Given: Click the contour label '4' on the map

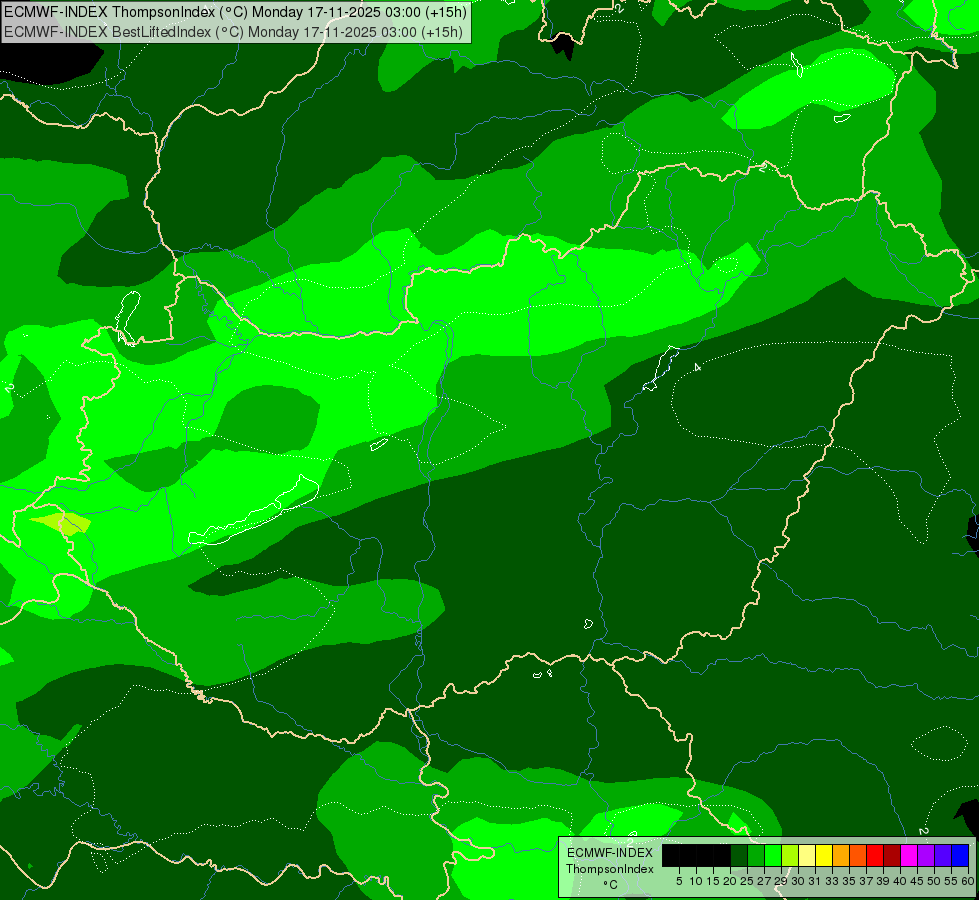Looking at the screenshot, I should coord(697,367).
